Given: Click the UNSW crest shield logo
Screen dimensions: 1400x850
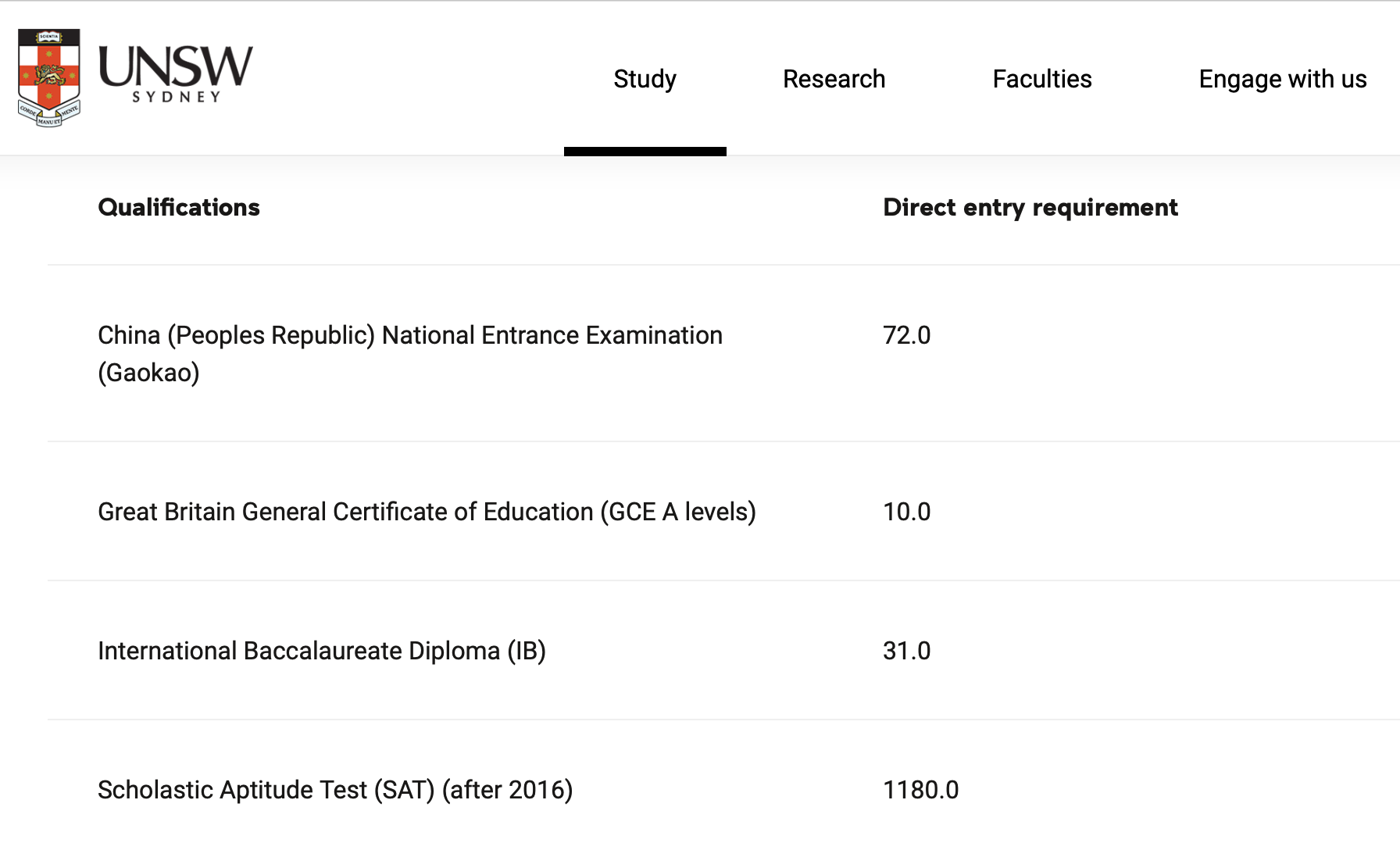Looking at the screenshot, I should pyautogui.click(x=48, y=77).
